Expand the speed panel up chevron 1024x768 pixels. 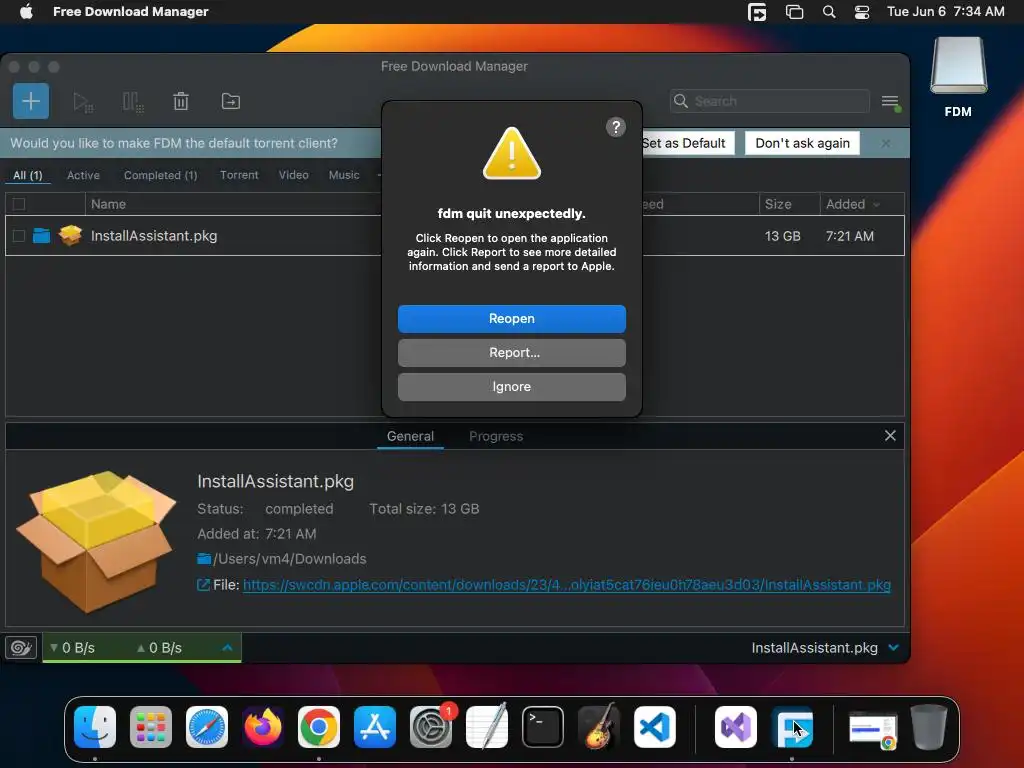227,647
